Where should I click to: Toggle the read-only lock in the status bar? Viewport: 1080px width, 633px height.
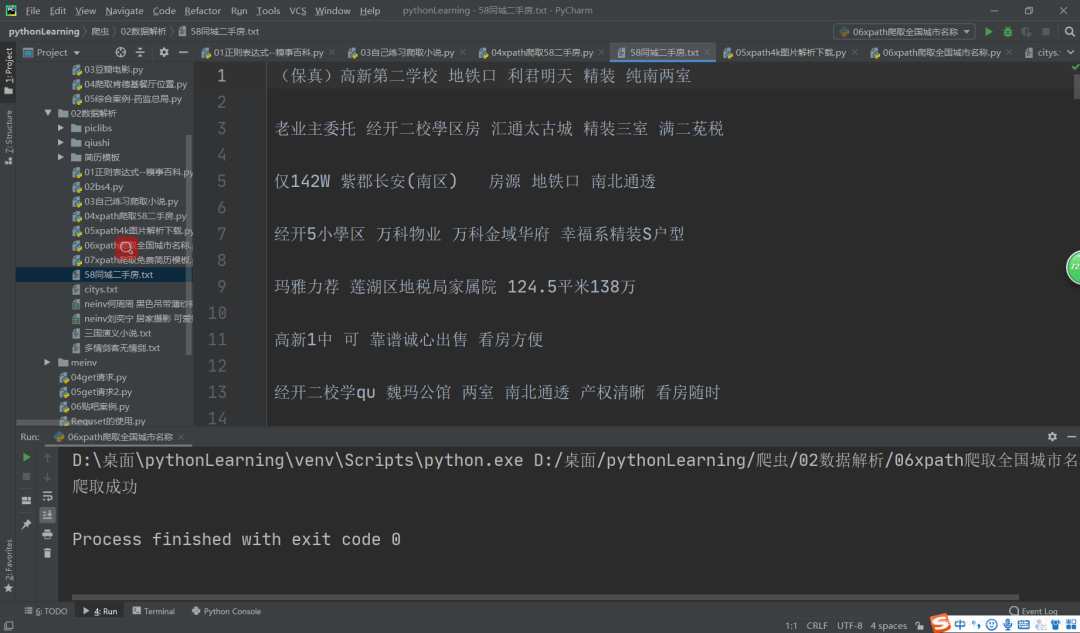click(920, 625)
